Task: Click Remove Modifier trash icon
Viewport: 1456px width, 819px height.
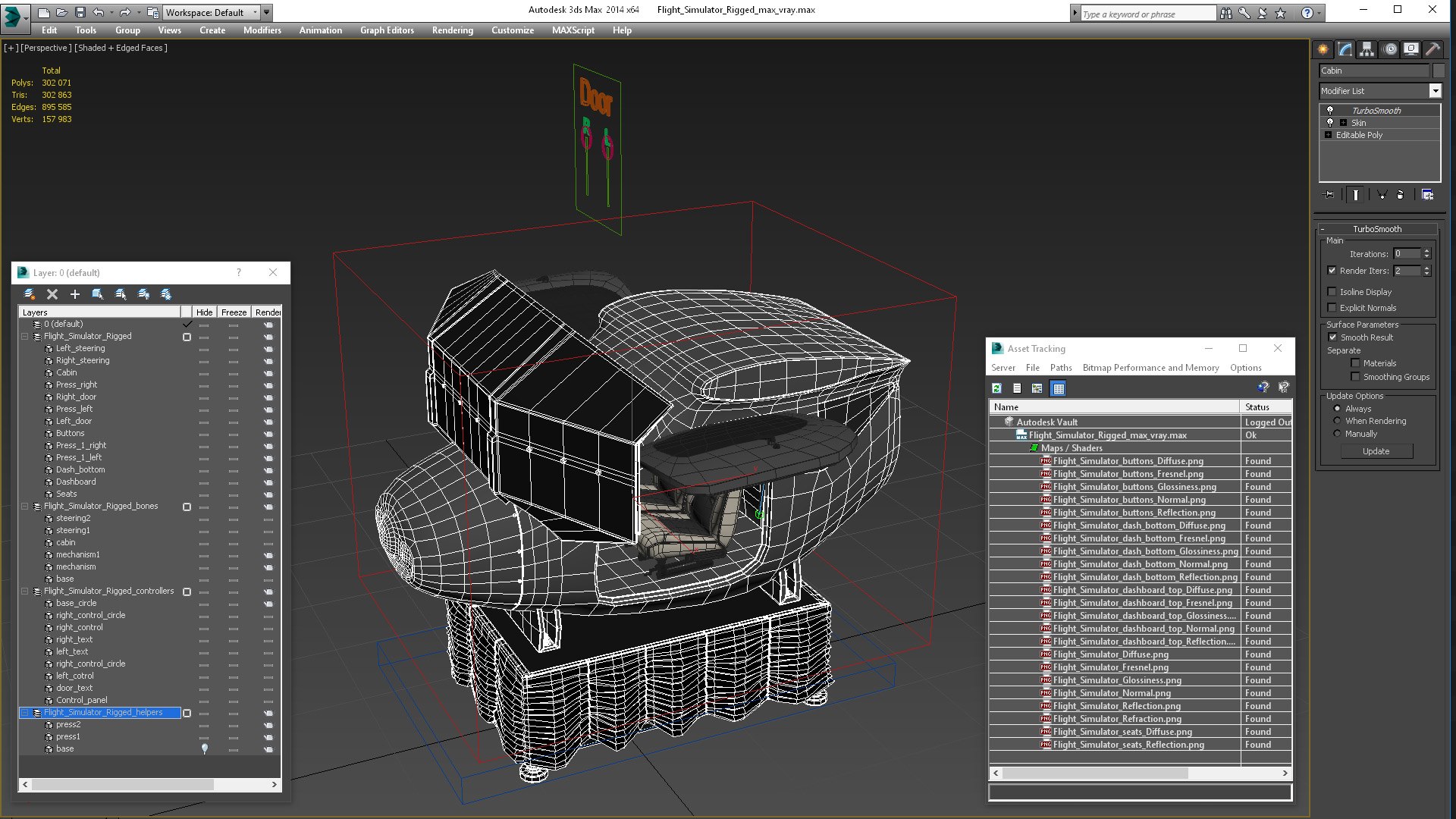Action: (x=1400, y=195)
